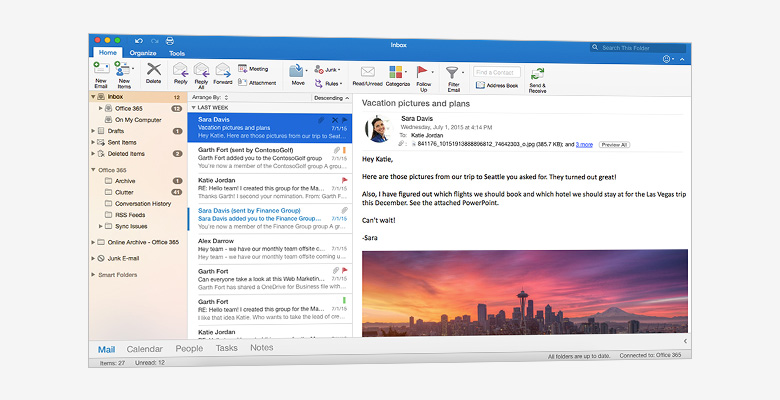Screen dimensions: 780x400
Task: Switch to the Organize ribbon tab
Action: (x=142, y=53)
